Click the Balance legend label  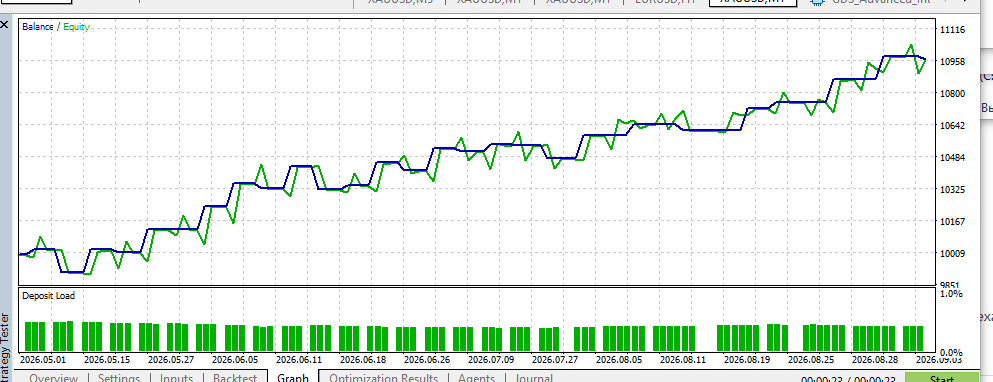point(38,27)
